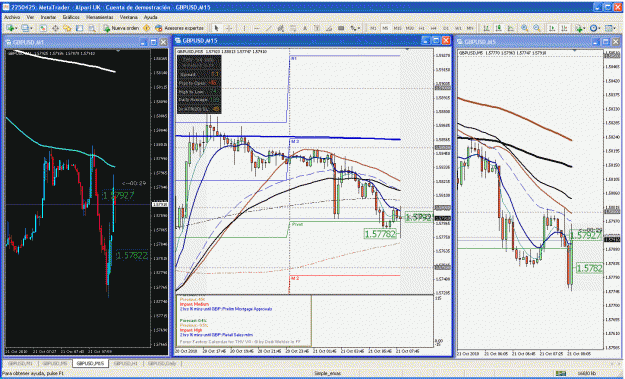
Task: Switch to candlestick chart display icon
Action: (x=499, y=28)
